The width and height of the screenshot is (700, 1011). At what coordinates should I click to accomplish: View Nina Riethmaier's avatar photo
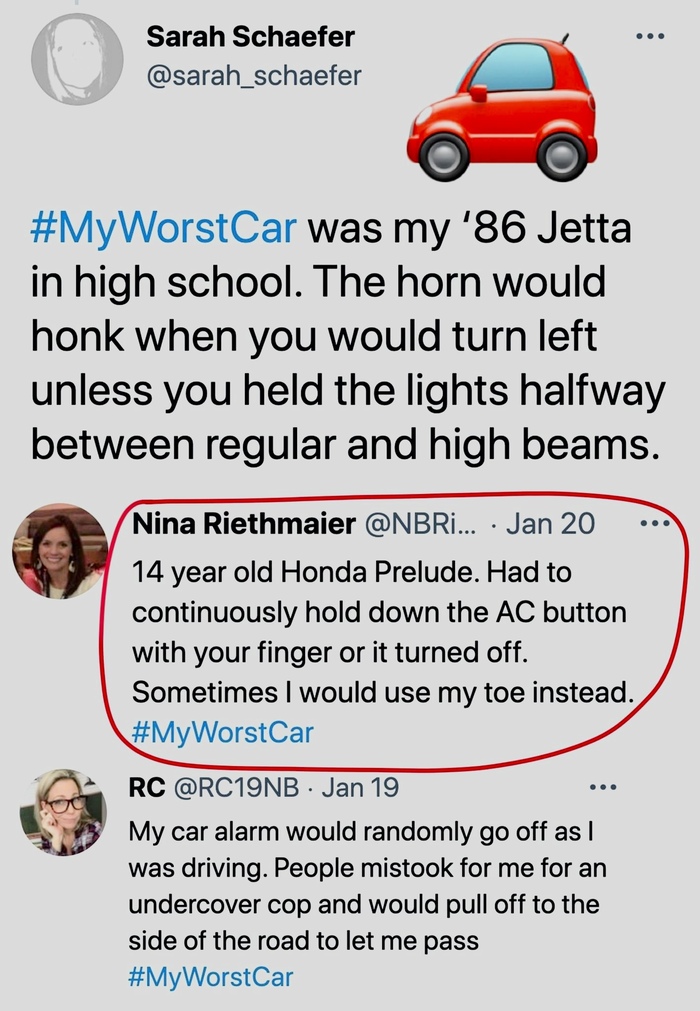tap(60, 550)
